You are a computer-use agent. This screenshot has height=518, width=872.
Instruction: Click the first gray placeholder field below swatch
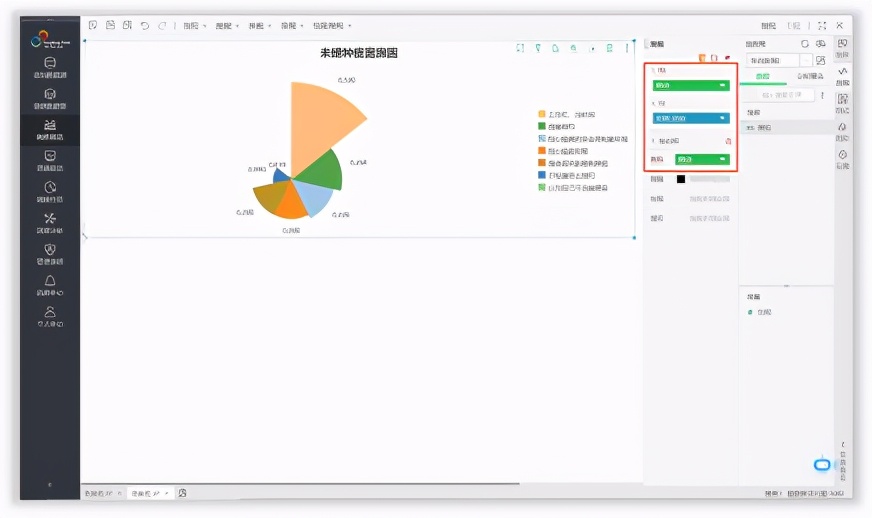710,199
